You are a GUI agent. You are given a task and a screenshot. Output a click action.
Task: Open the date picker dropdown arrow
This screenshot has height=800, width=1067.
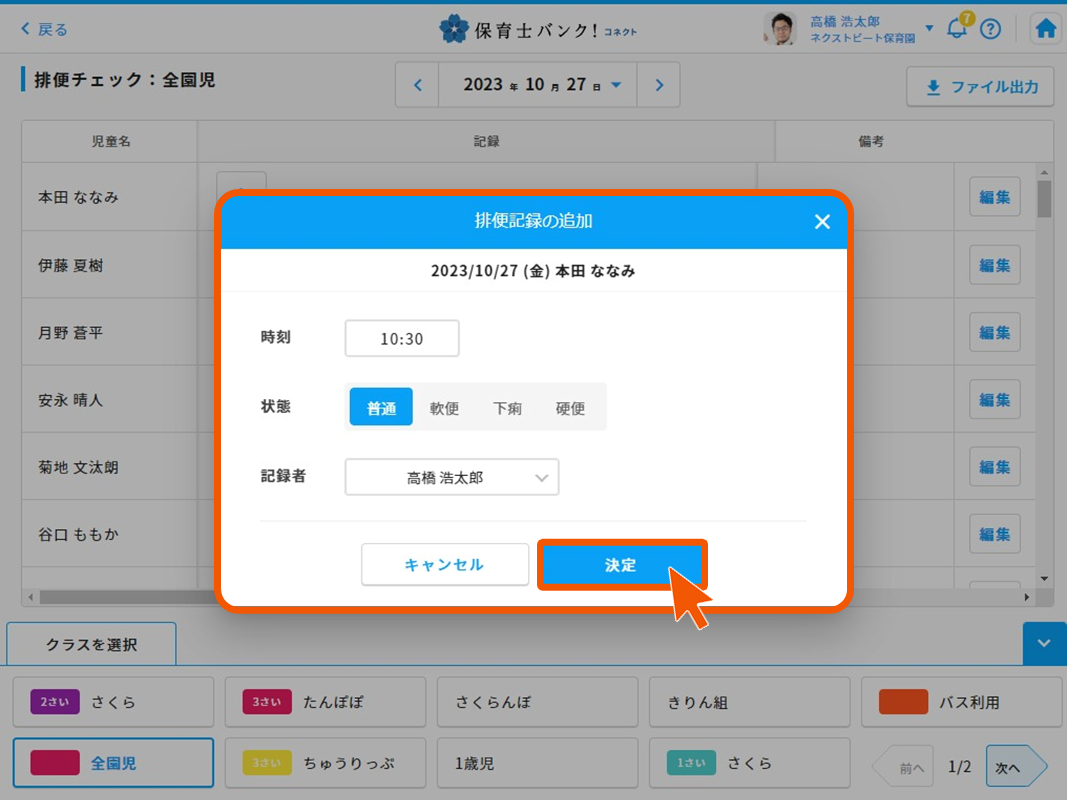coord(616,85)
